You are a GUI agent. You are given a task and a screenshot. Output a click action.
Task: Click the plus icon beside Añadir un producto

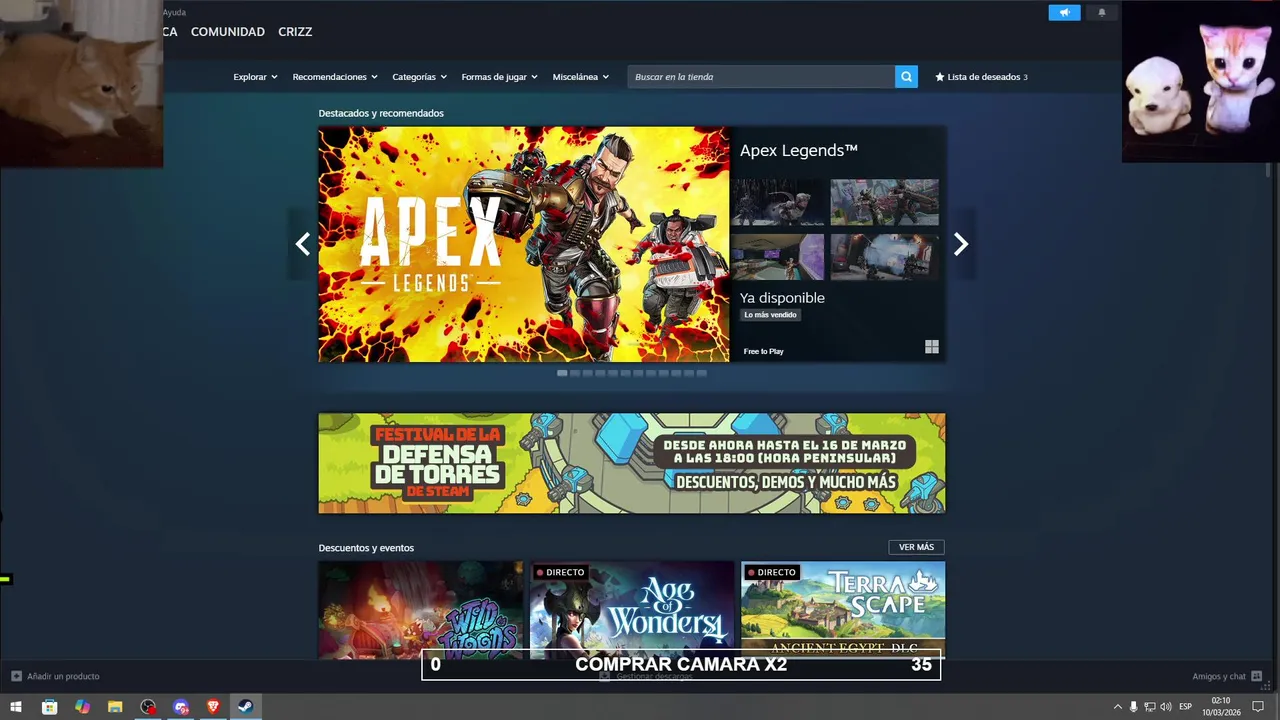16,676
